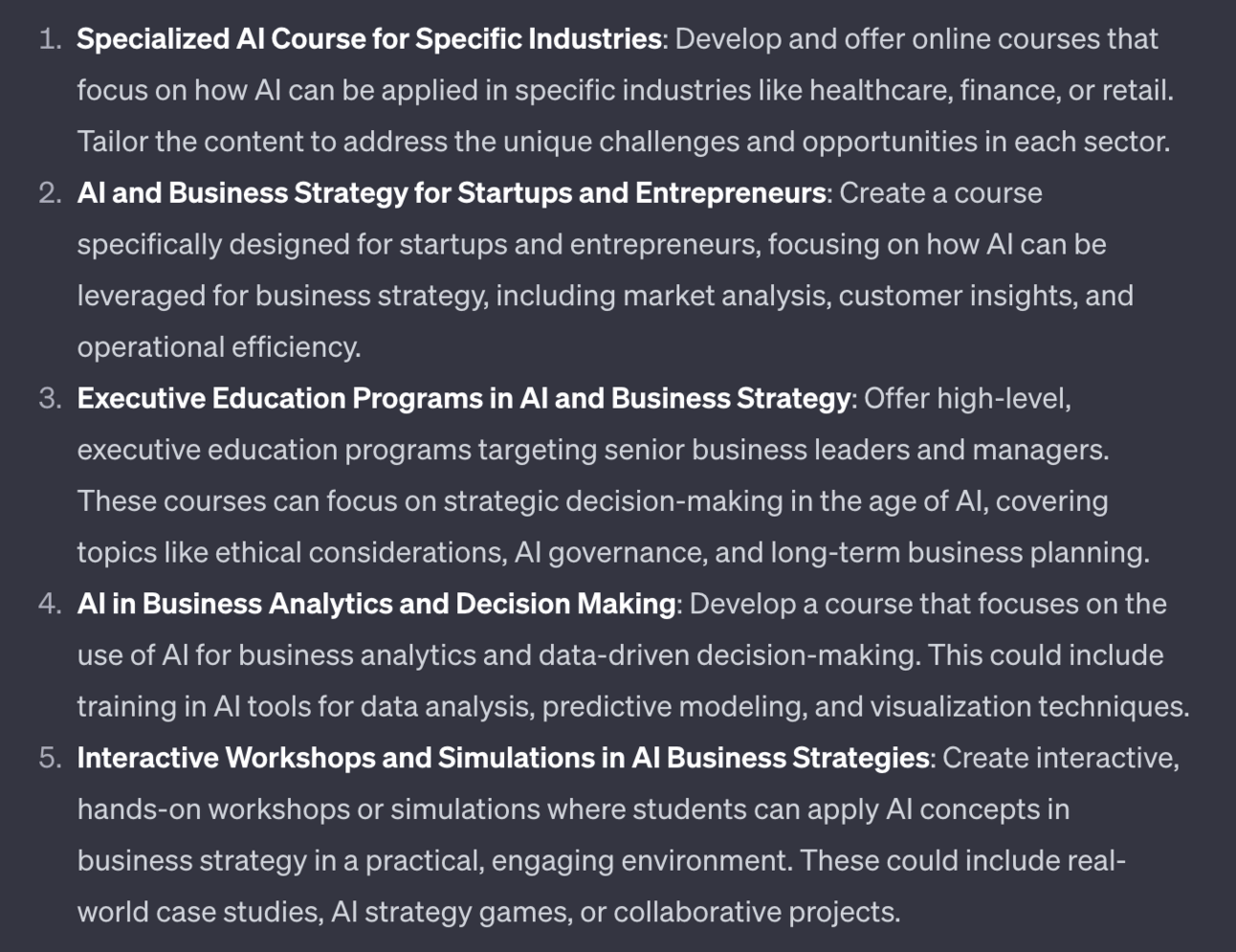Image resolution: width=1236 pixels, height=952 pixels.
Task: Click the "Interactive Workshops and Simulations" bold heading
Action: [503, 758]
